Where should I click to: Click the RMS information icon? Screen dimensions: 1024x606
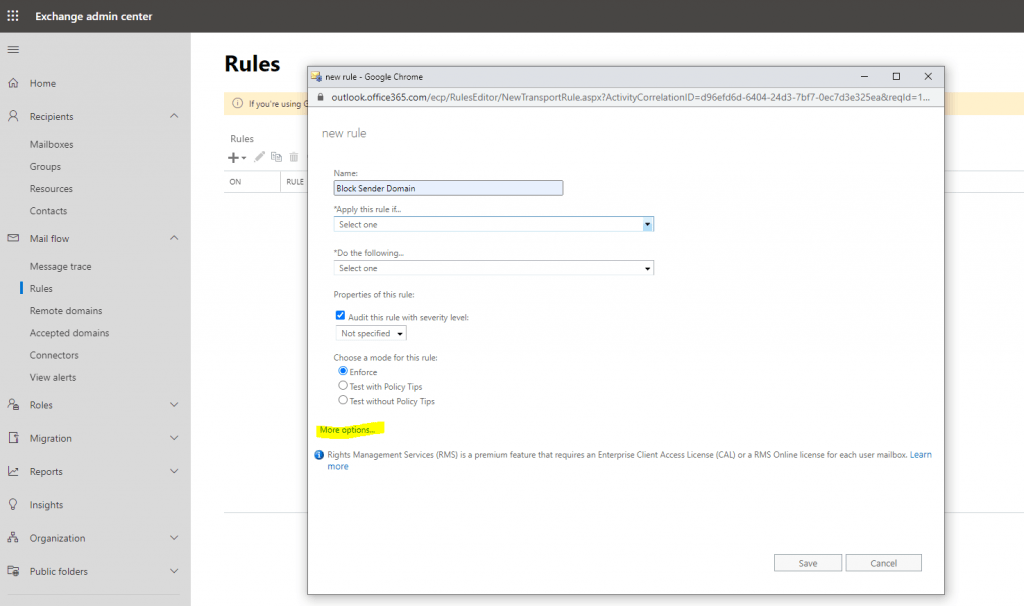319,455
